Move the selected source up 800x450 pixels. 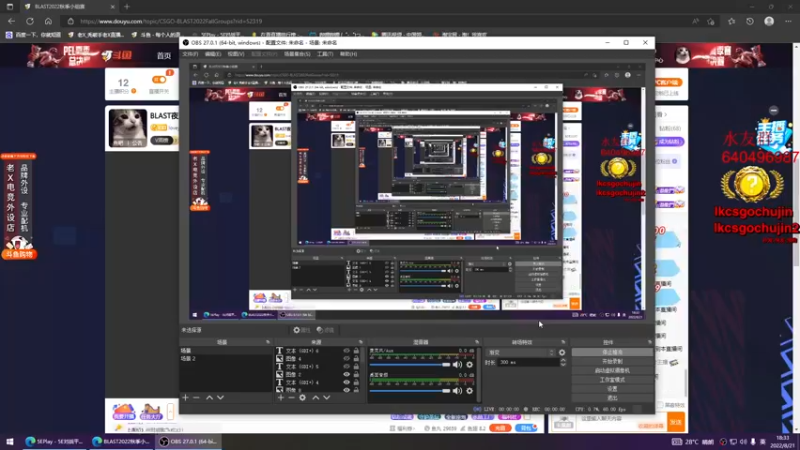(x=316, y=397)
